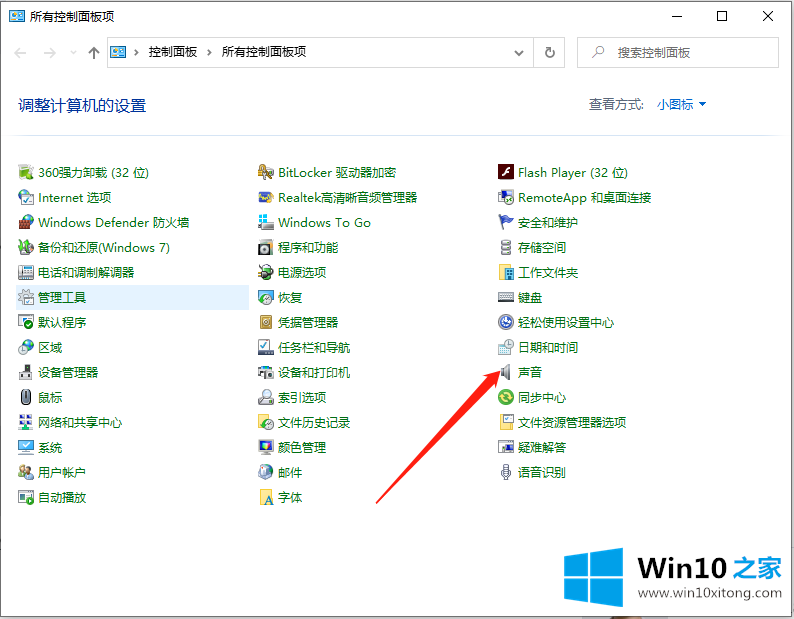794x619 pixels.
Task: Refresh the control panel view
Action: click(x=549, y=53)
